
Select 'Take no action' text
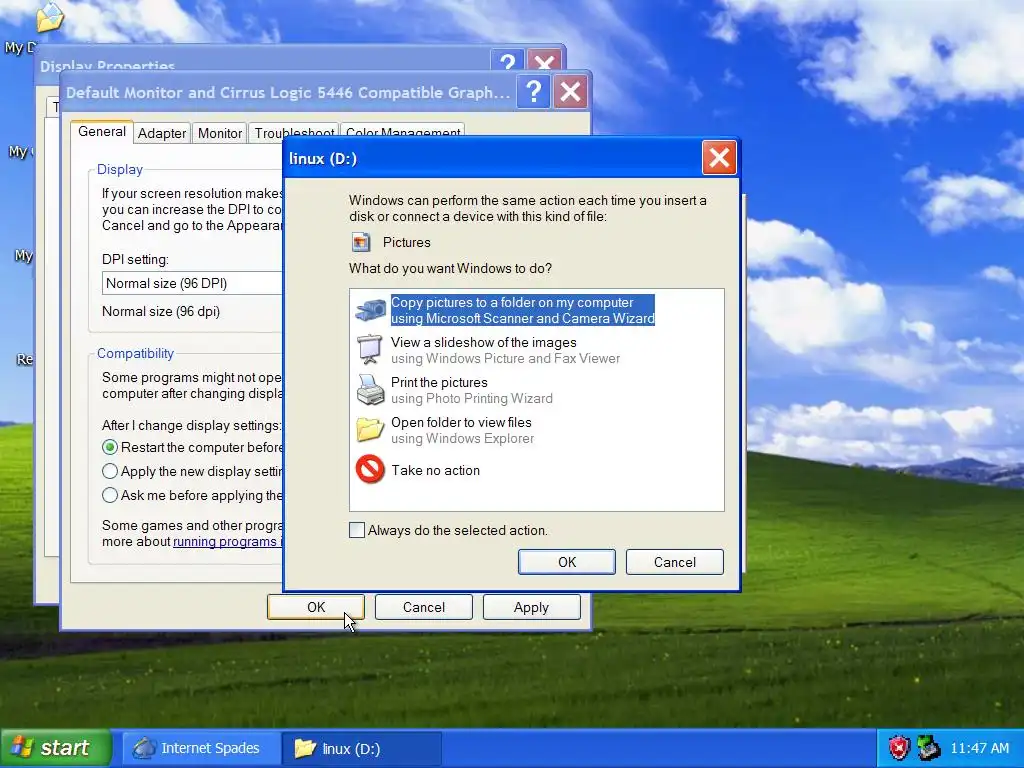tap(436, 470)
